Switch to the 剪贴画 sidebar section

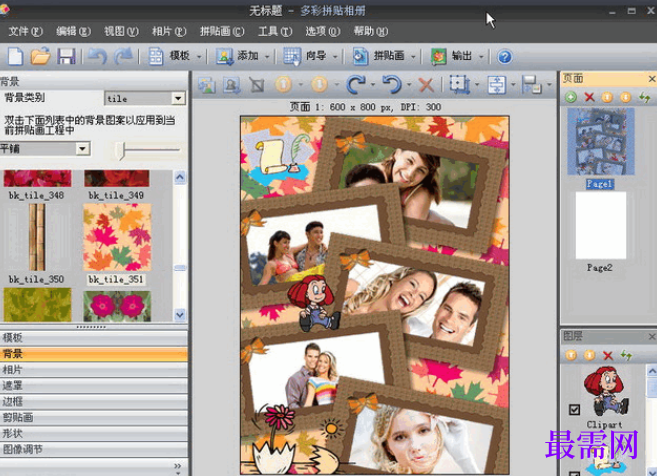(93, 417)
